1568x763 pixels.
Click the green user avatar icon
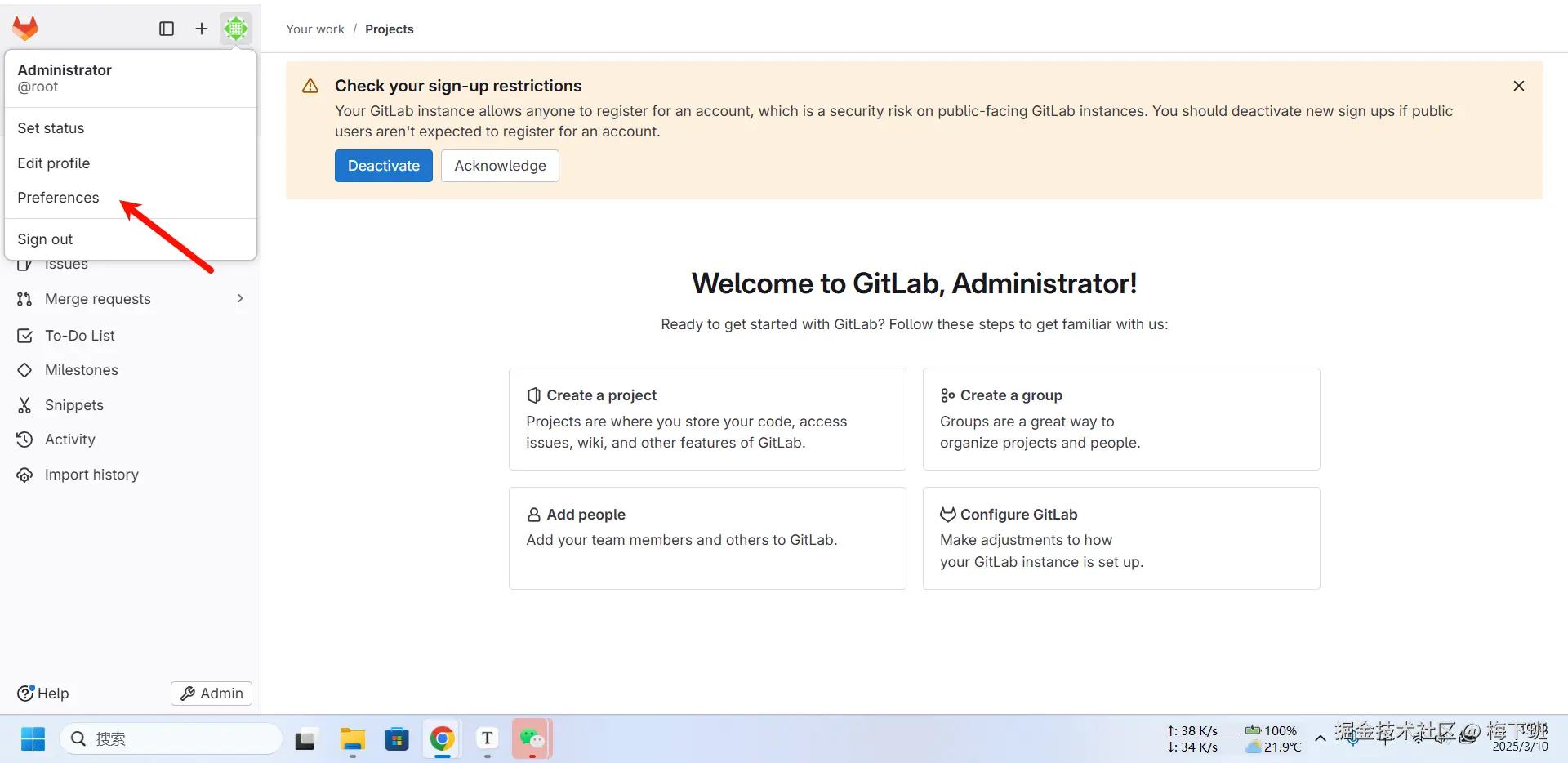236,29
